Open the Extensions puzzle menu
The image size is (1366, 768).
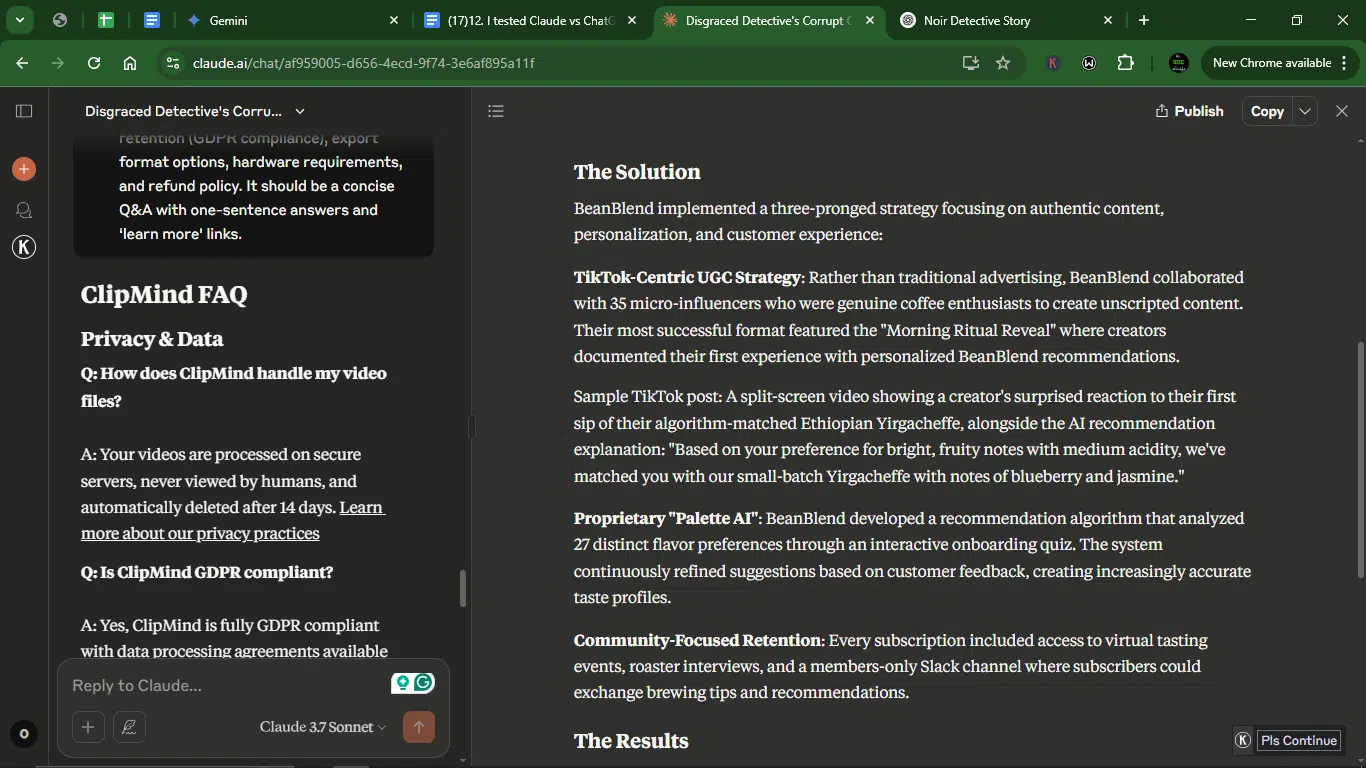click(1125, 63)
